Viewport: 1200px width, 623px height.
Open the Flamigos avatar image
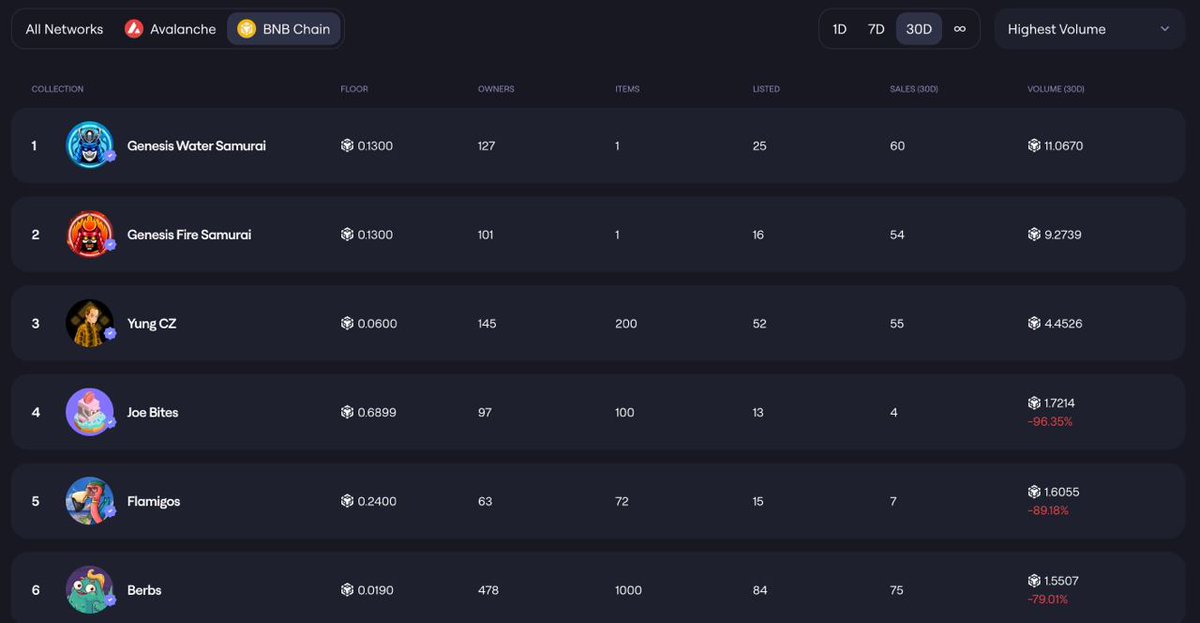pyautogui.click(x=90, y=501)
